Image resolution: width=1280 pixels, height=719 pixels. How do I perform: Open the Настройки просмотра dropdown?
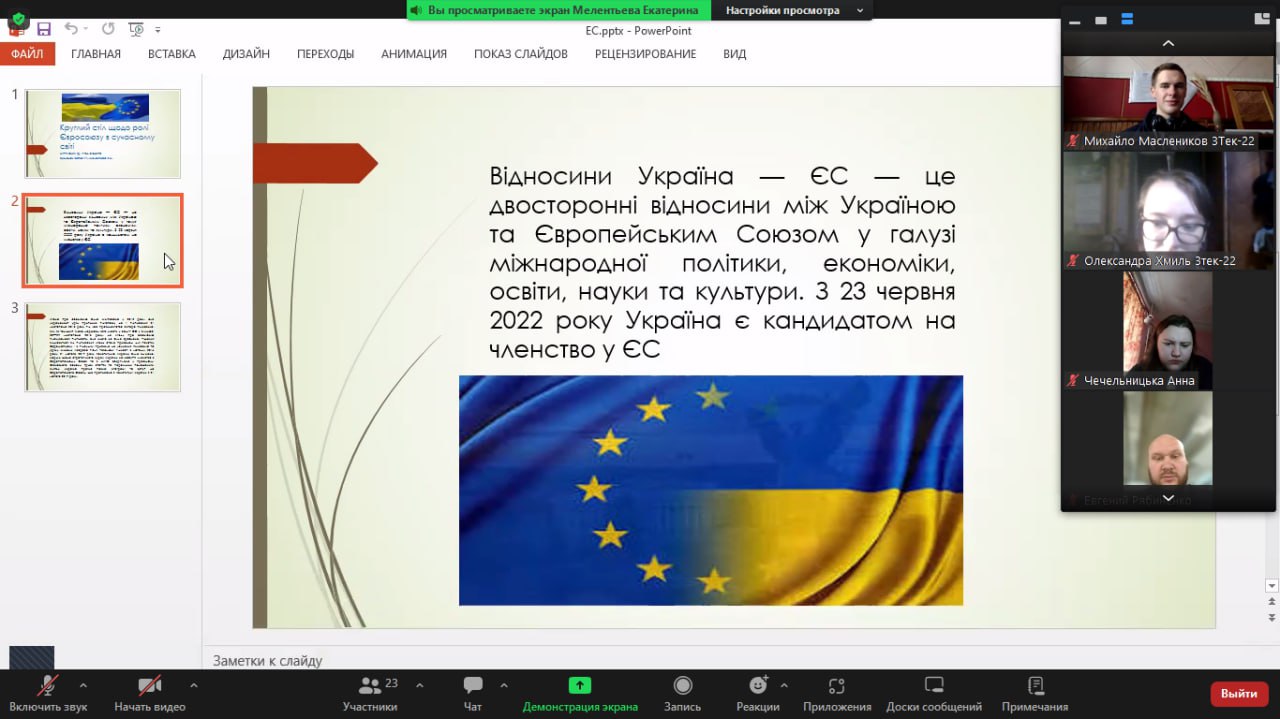(x=791, y=10)
